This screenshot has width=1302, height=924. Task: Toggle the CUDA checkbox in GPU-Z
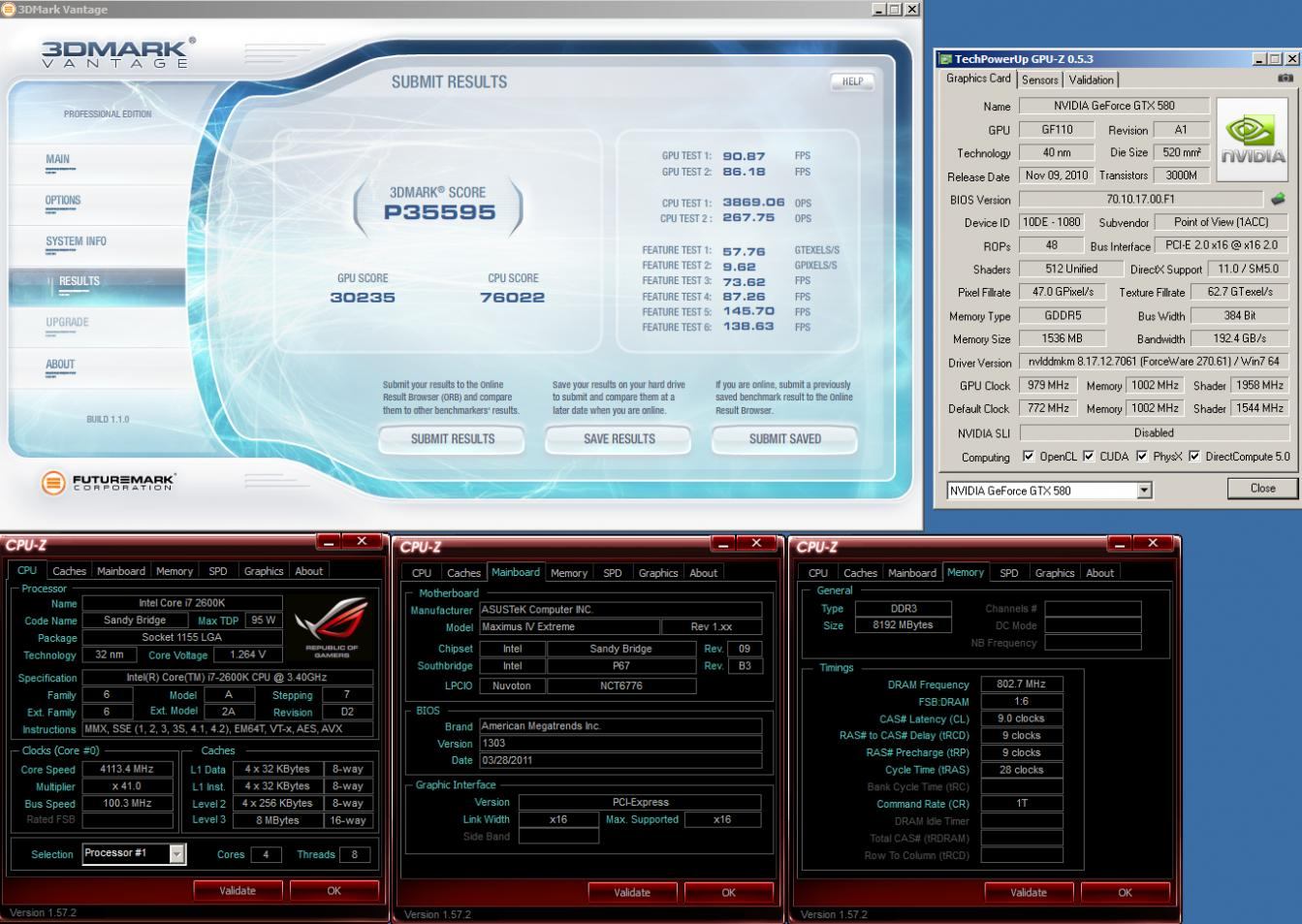1088,457
